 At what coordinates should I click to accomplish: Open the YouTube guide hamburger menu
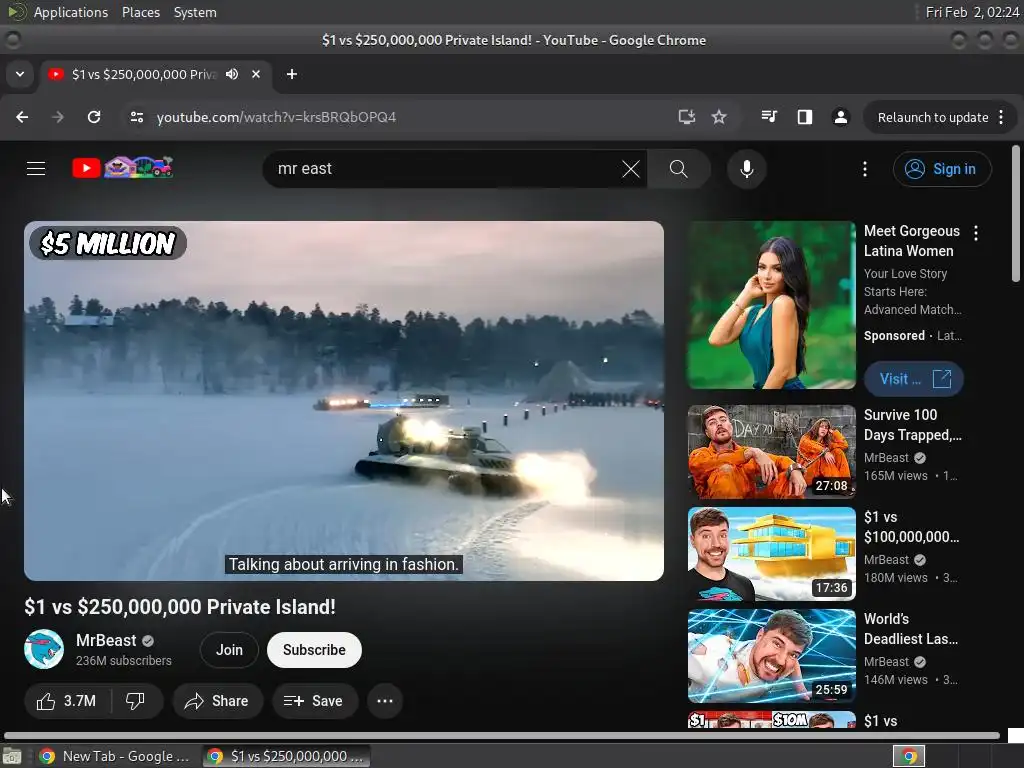click(36, 168)
